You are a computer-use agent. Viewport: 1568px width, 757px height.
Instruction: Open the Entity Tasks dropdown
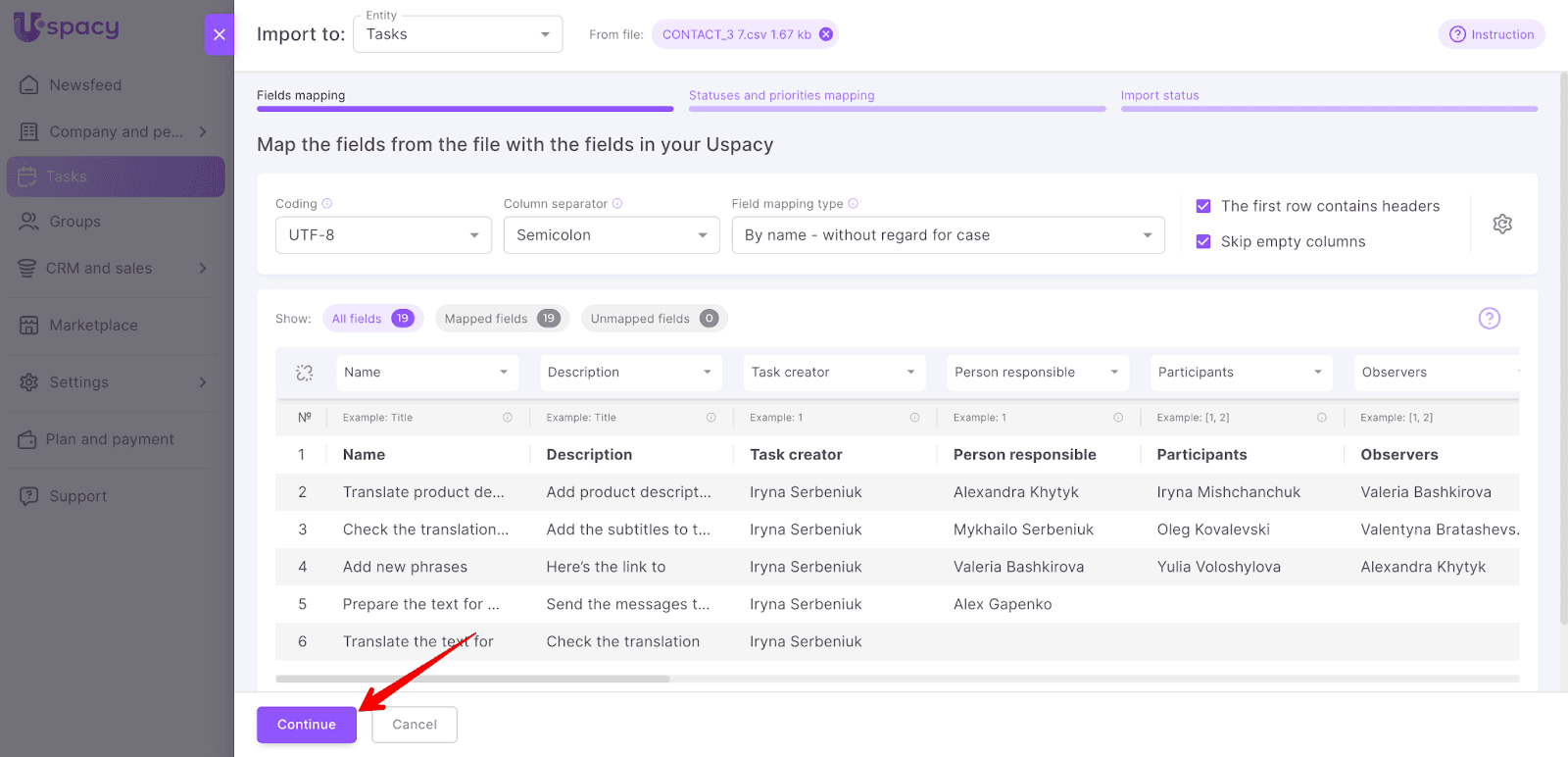tap(457, 34)
